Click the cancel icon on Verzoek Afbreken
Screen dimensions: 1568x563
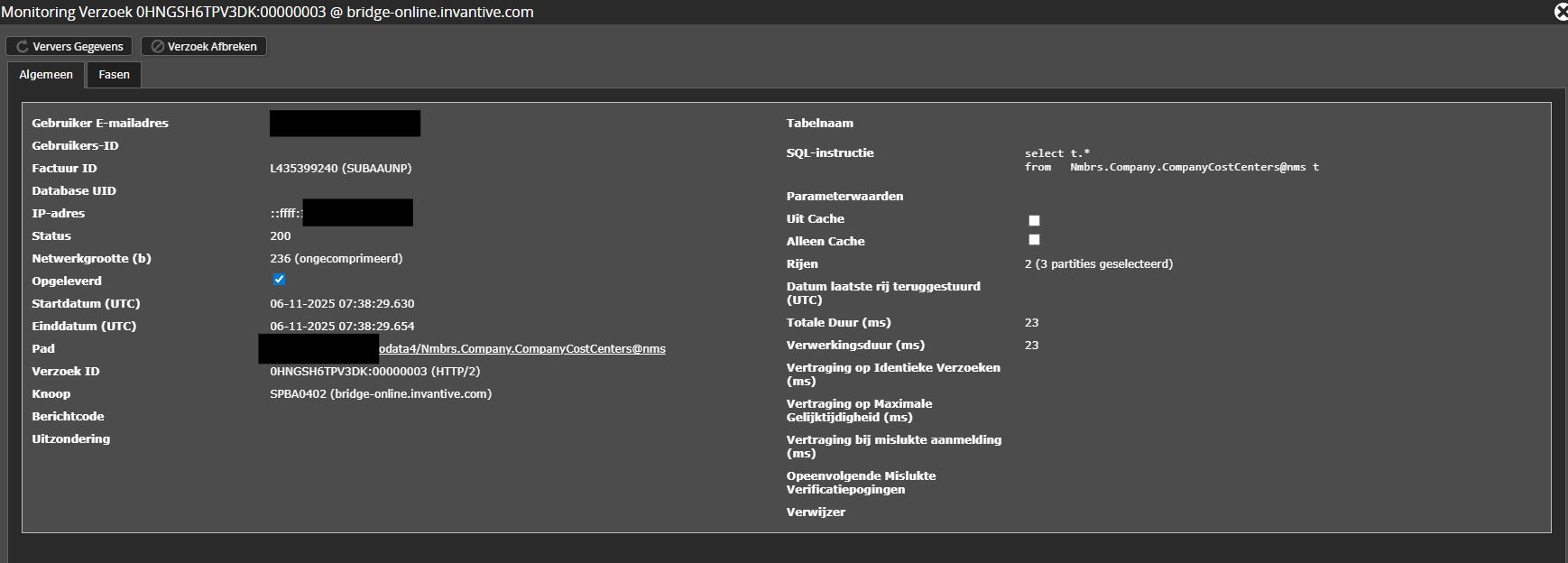click(157, 47)
